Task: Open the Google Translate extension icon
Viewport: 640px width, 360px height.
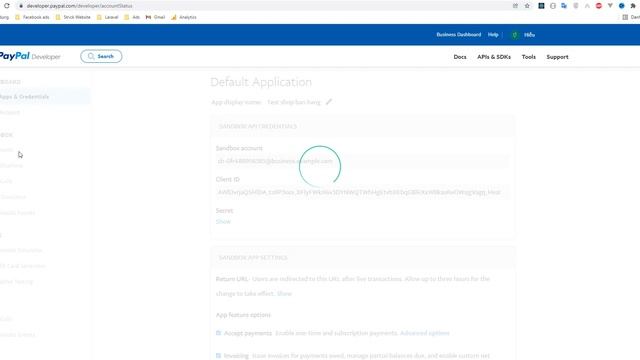Action: coord(564,6)
